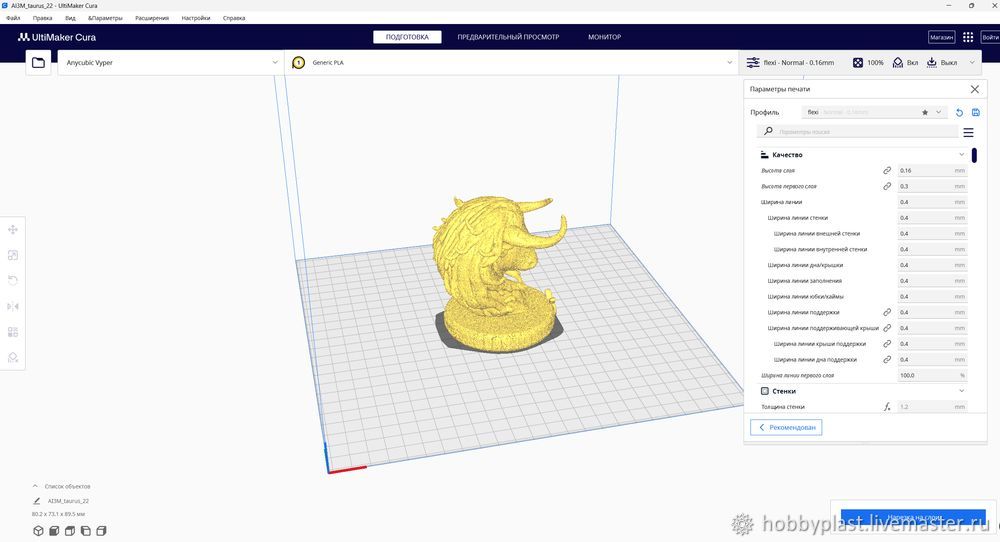Open the Настройки menu
The height and width of the screenshot is (542, 1000).
tap(196, 18)
